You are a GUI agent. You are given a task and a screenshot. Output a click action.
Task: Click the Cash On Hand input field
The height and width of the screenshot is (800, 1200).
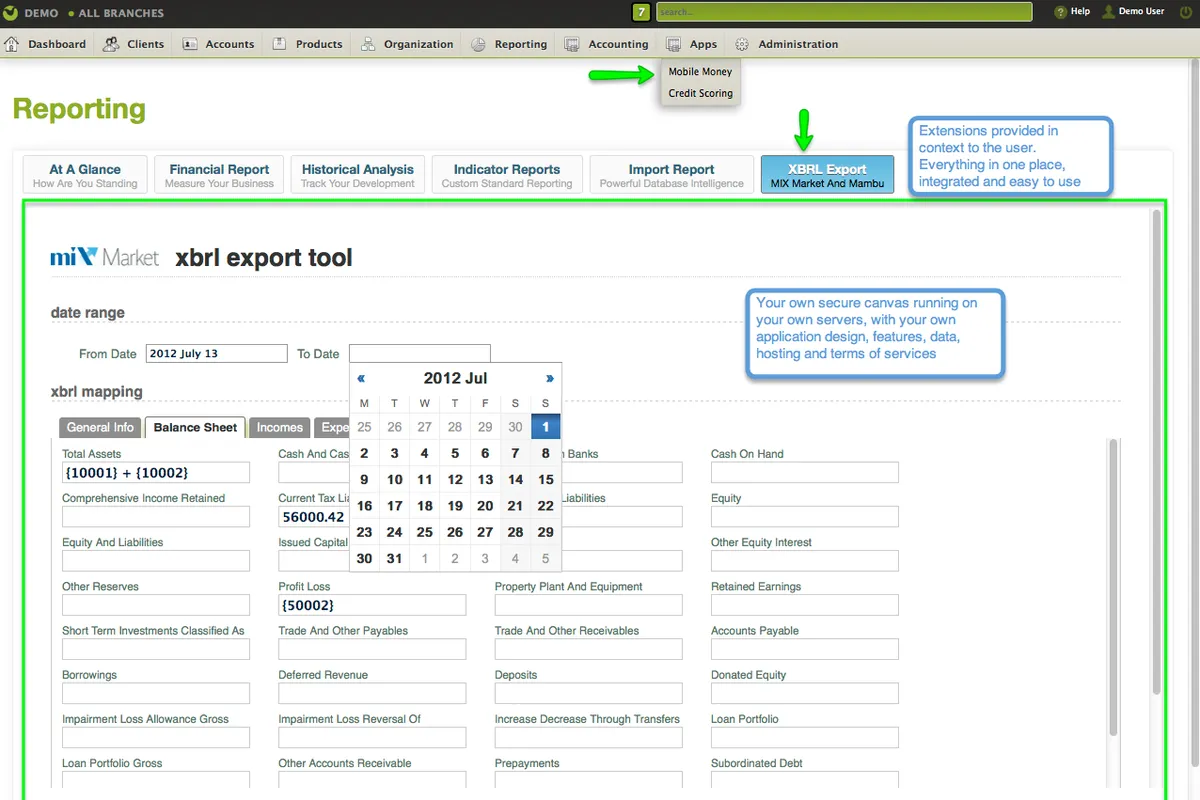(x=805, y=472)
